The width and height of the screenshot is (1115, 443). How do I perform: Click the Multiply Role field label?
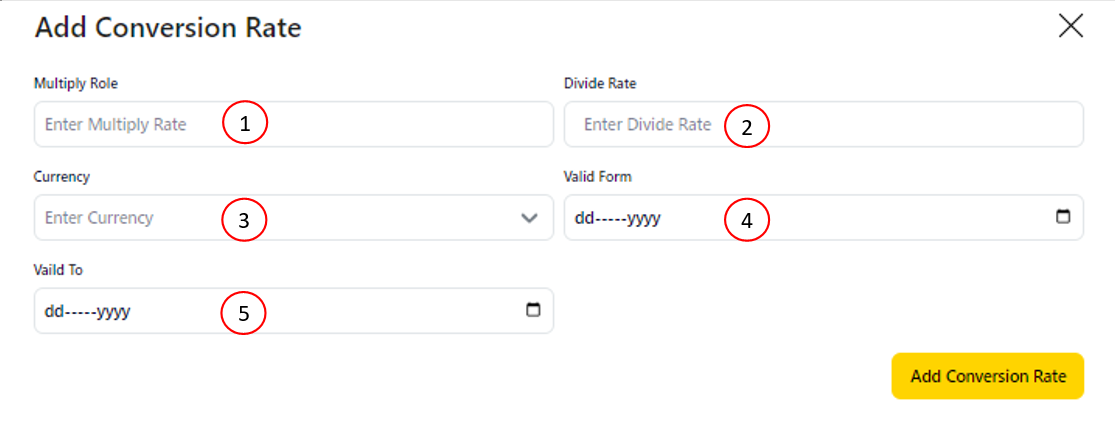tap(76, 83)
